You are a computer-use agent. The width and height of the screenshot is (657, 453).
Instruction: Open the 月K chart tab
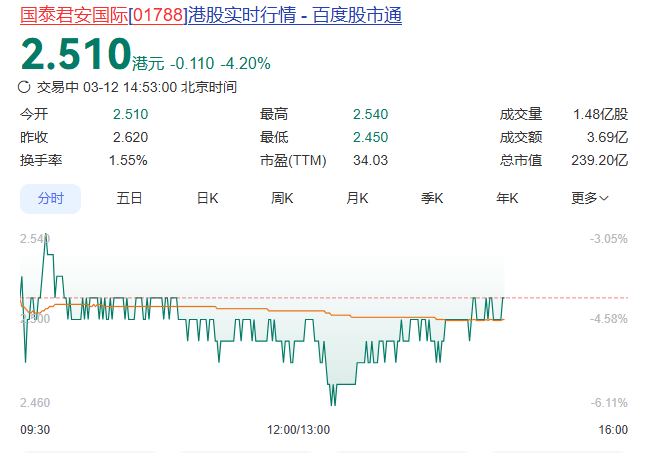tap(357, 198)
